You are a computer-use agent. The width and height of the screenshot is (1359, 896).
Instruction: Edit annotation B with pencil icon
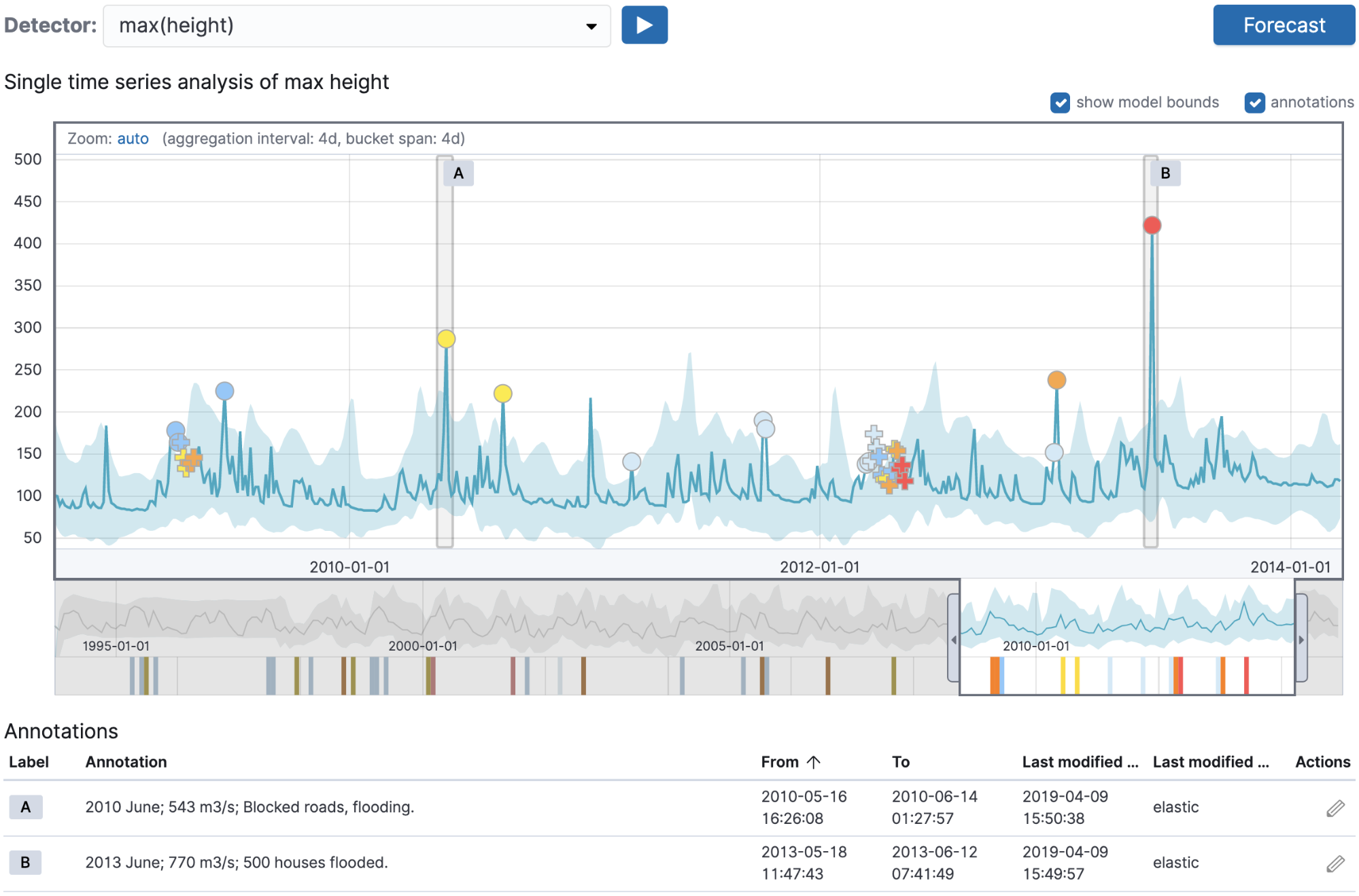[x=1335, y=863]
